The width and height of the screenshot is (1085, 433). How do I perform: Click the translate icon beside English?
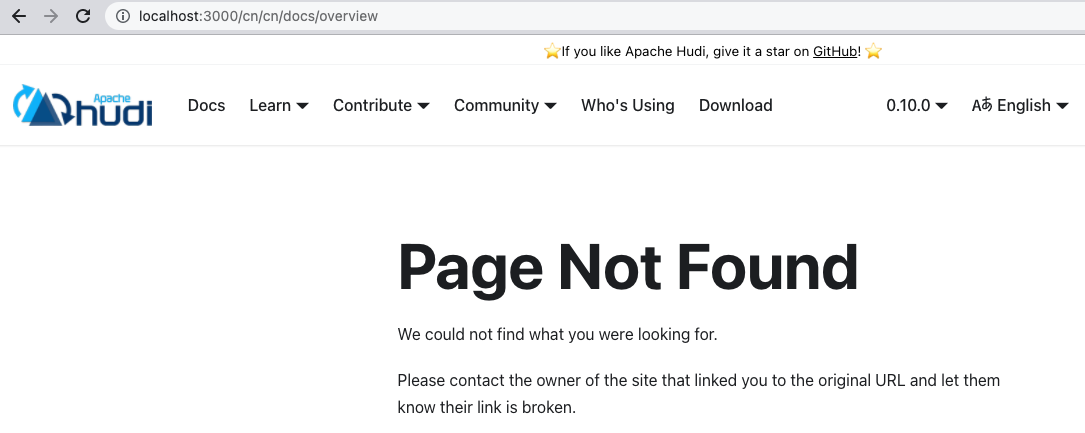pos(982,106)
